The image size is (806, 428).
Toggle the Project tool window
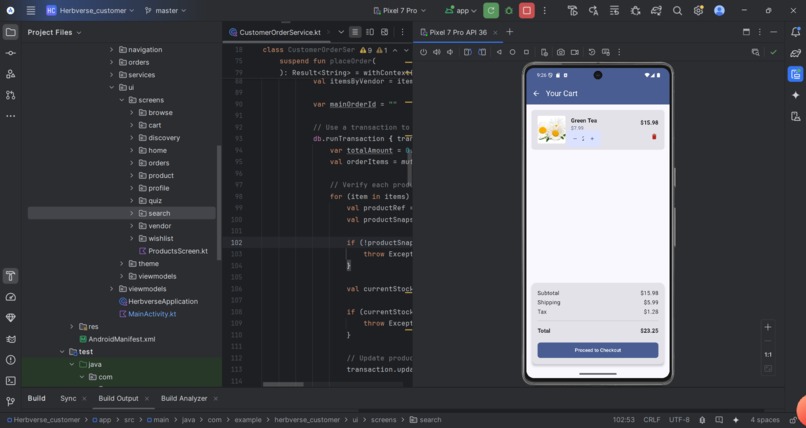click(10, 32)
